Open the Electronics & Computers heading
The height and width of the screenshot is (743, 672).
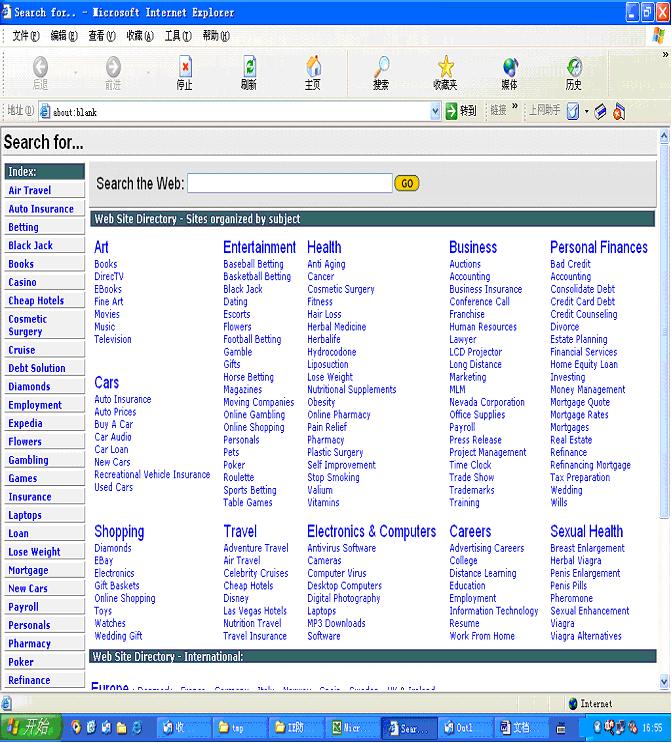[x=371, y=531]
